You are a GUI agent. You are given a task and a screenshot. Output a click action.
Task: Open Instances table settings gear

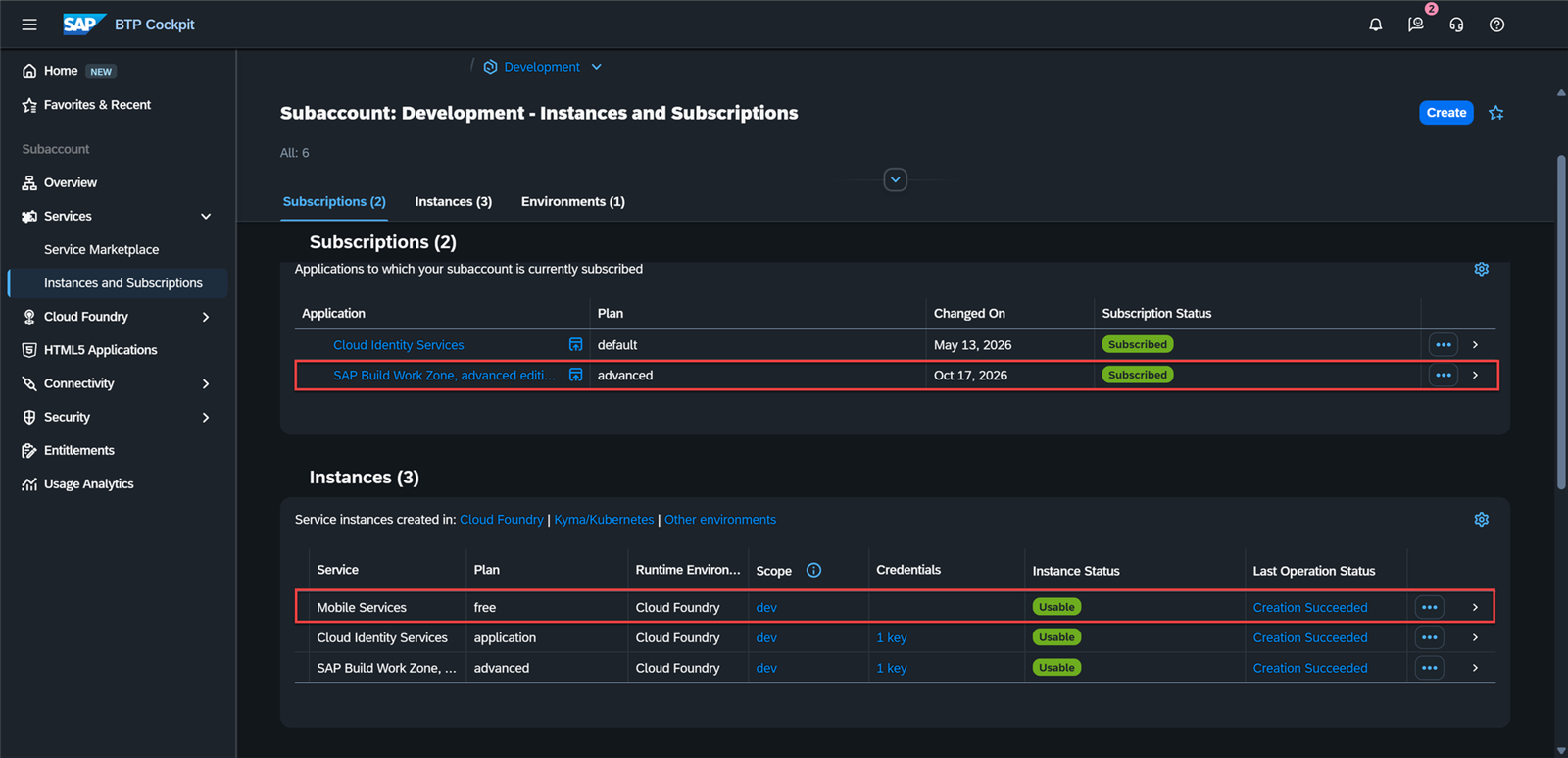point(1482,520)
